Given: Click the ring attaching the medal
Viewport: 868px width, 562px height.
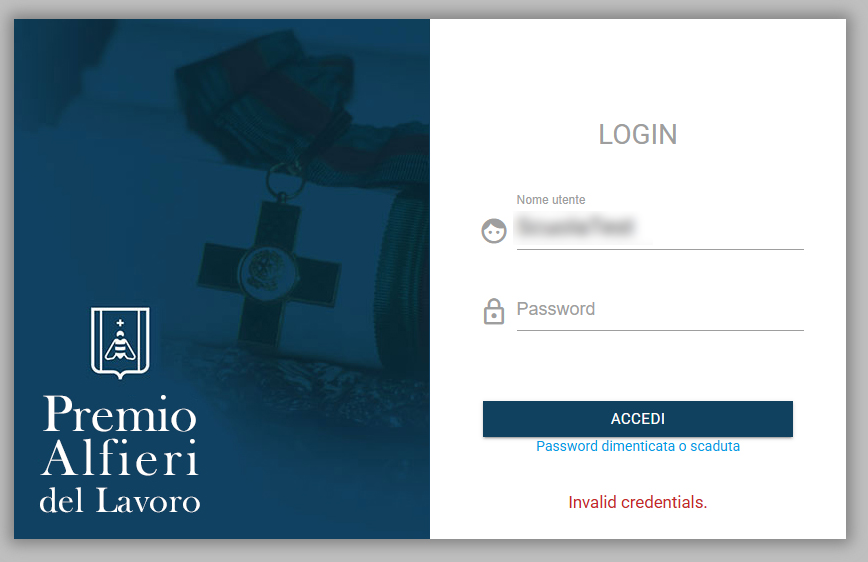Looking at the screenshot, I should 285,178.
